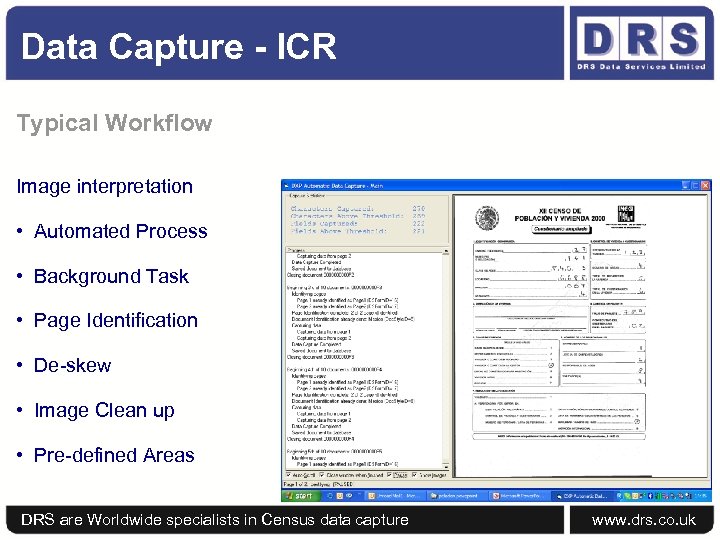The image size is (720, 540).
Task: Maximize the DXP Automatic Data Capture window
Action: (695, 186)
